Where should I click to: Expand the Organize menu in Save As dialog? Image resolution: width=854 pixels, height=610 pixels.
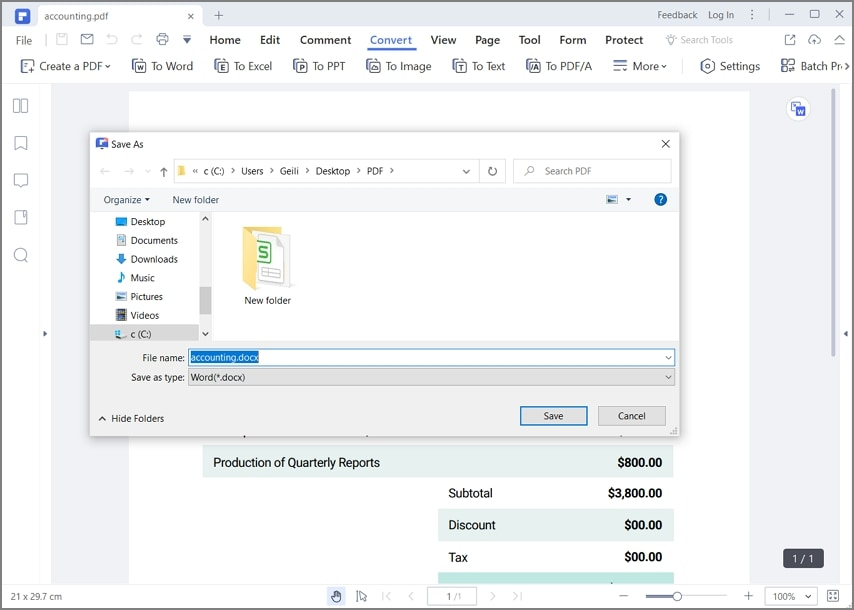tap(126, 199)
